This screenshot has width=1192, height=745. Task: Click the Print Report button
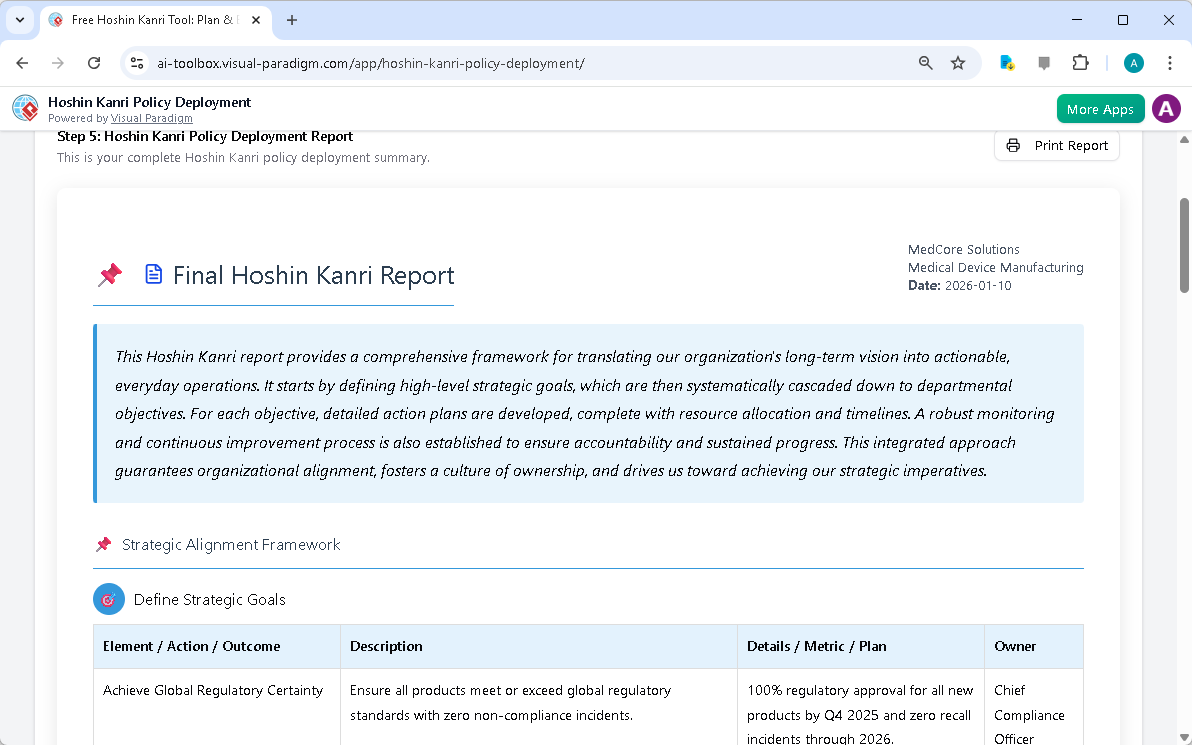tap(1056, 145)
